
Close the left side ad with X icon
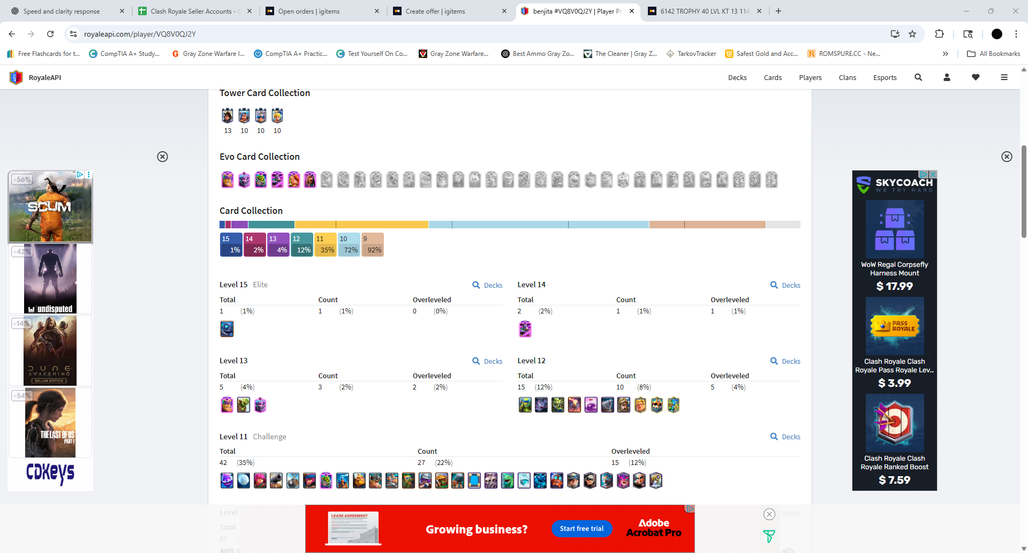tap(163, 157)
